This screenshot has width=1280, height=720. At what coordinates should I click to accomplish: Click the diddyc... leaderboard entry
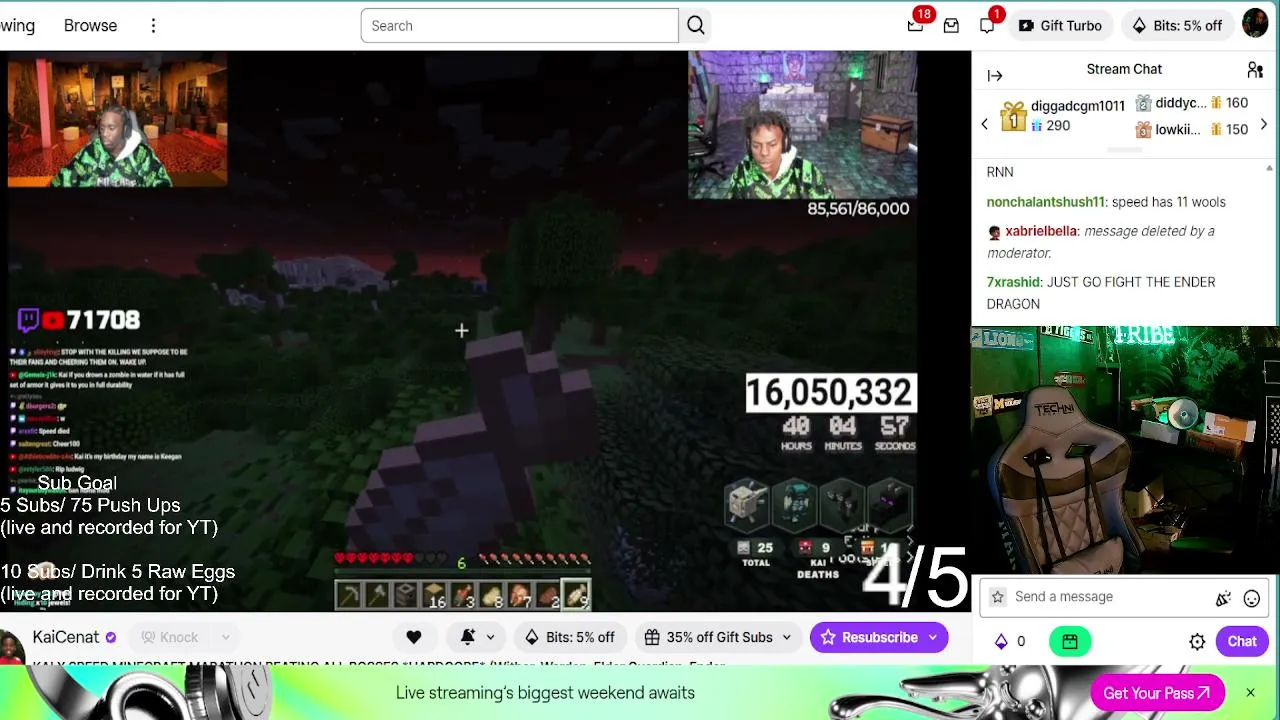(x=1191, y=103)
